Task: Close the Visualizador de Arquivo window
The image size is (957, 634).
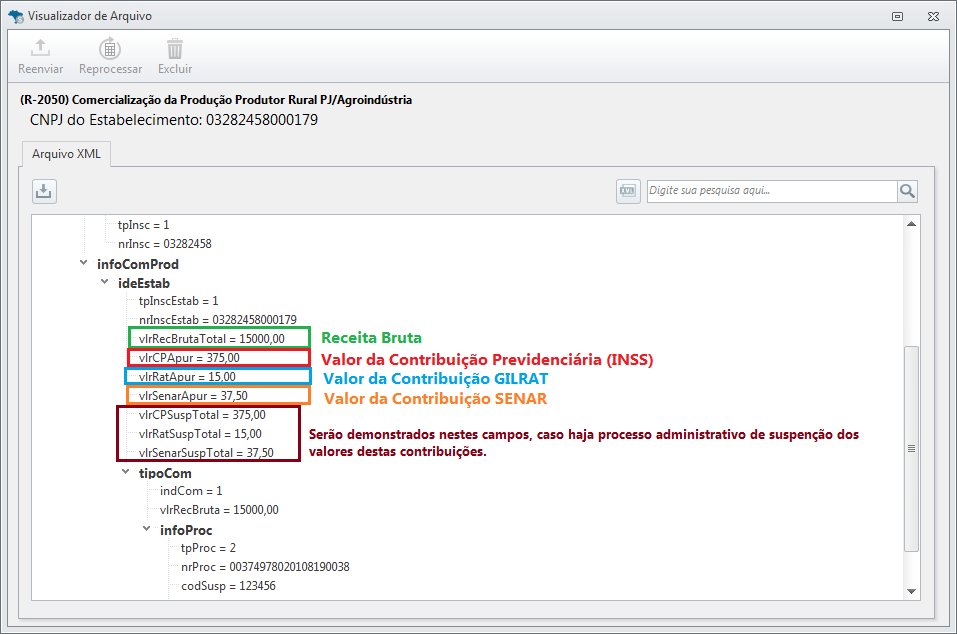Action: pos(933,16)
